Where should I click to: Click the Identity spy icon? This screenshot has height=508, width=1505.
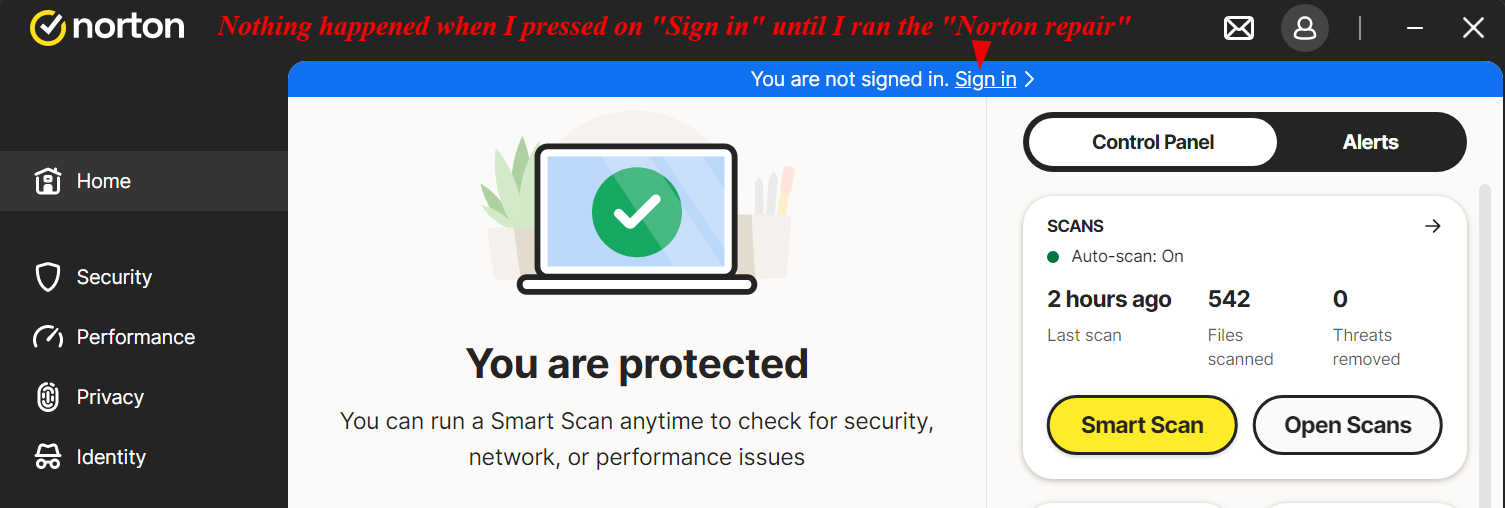(x=47, y=457)
